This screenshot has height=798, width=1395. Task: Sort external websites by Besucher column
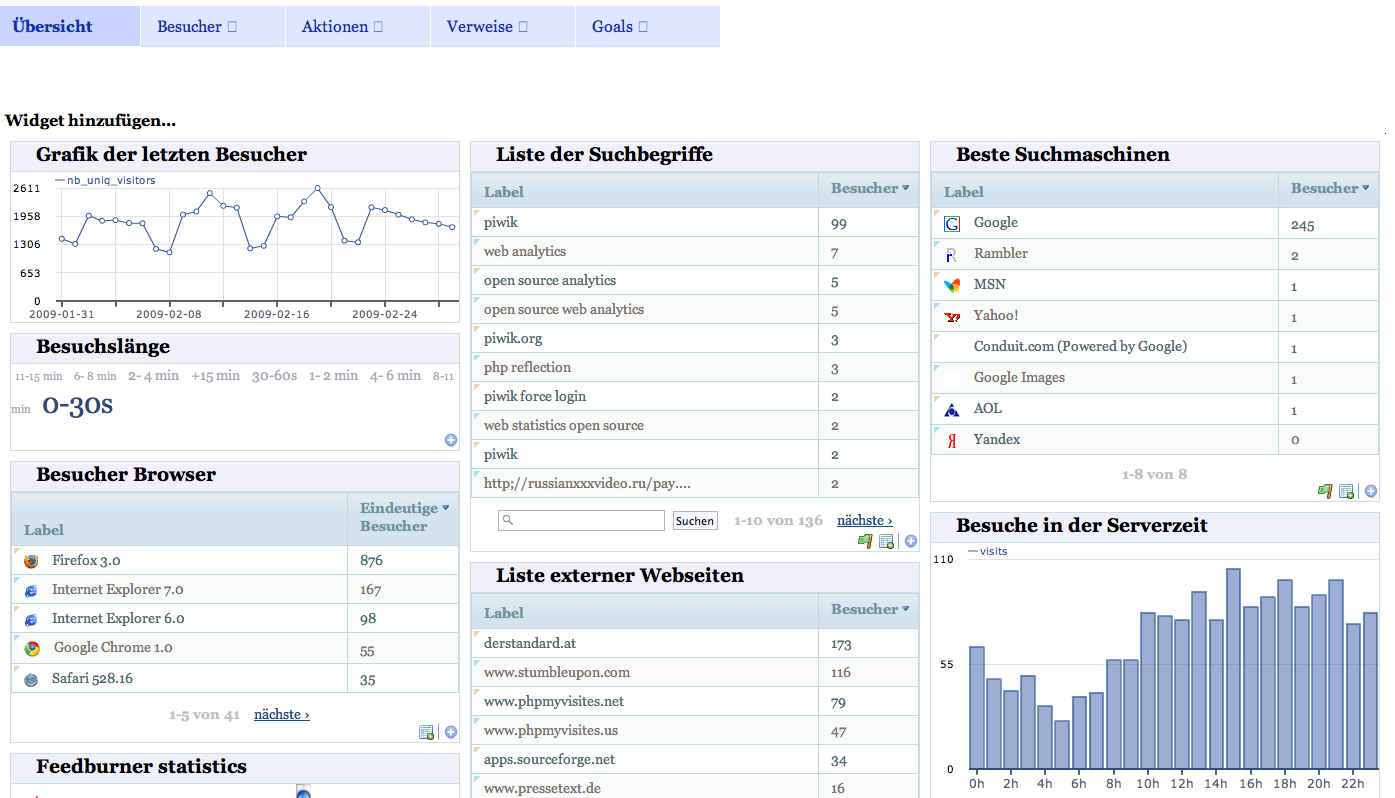pyautogui.click(x=906, y=609)
